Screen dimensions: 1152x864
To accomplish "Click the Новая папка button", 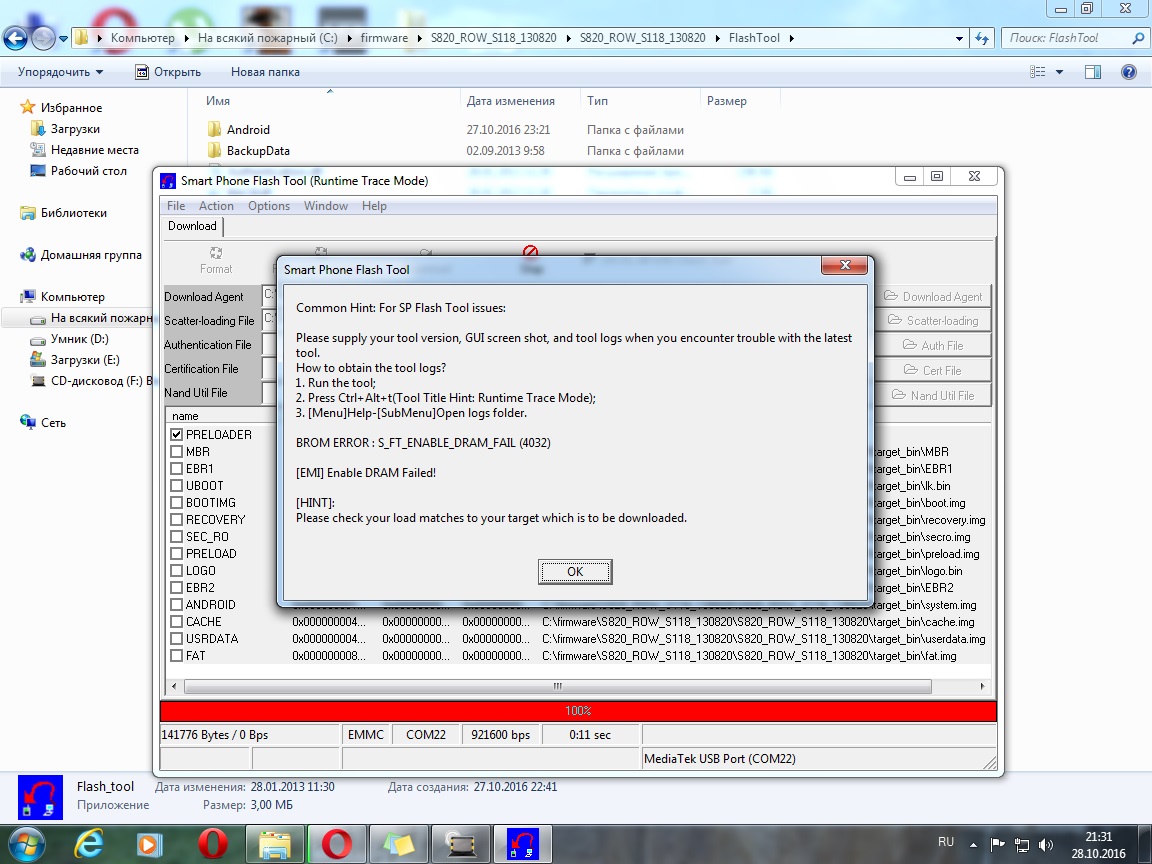I will [x=265, y=72].
